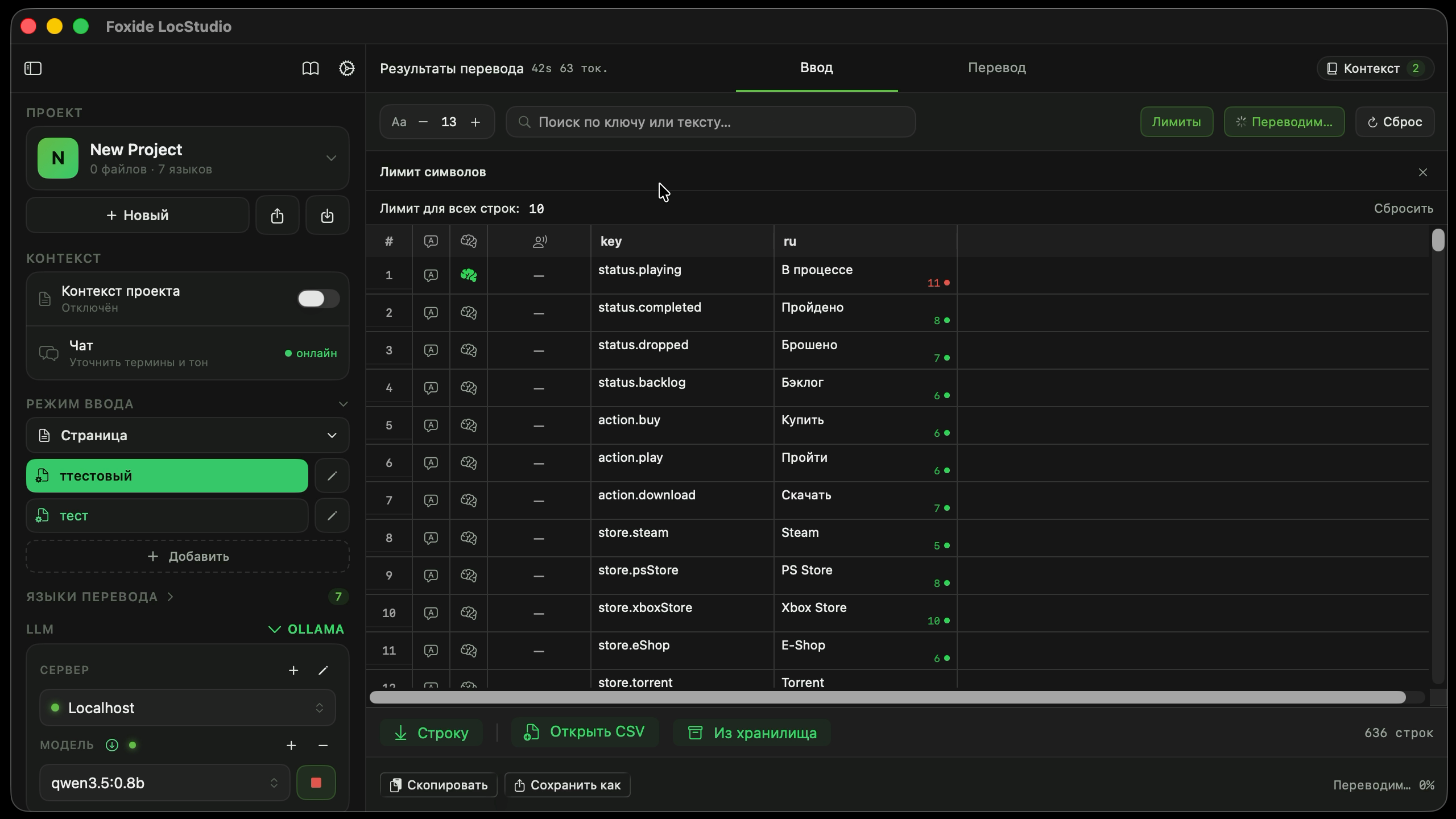Edit the ттестовый page with pencil icon
Viewport: 1456px width, 819px height.
tap(332, 475)
